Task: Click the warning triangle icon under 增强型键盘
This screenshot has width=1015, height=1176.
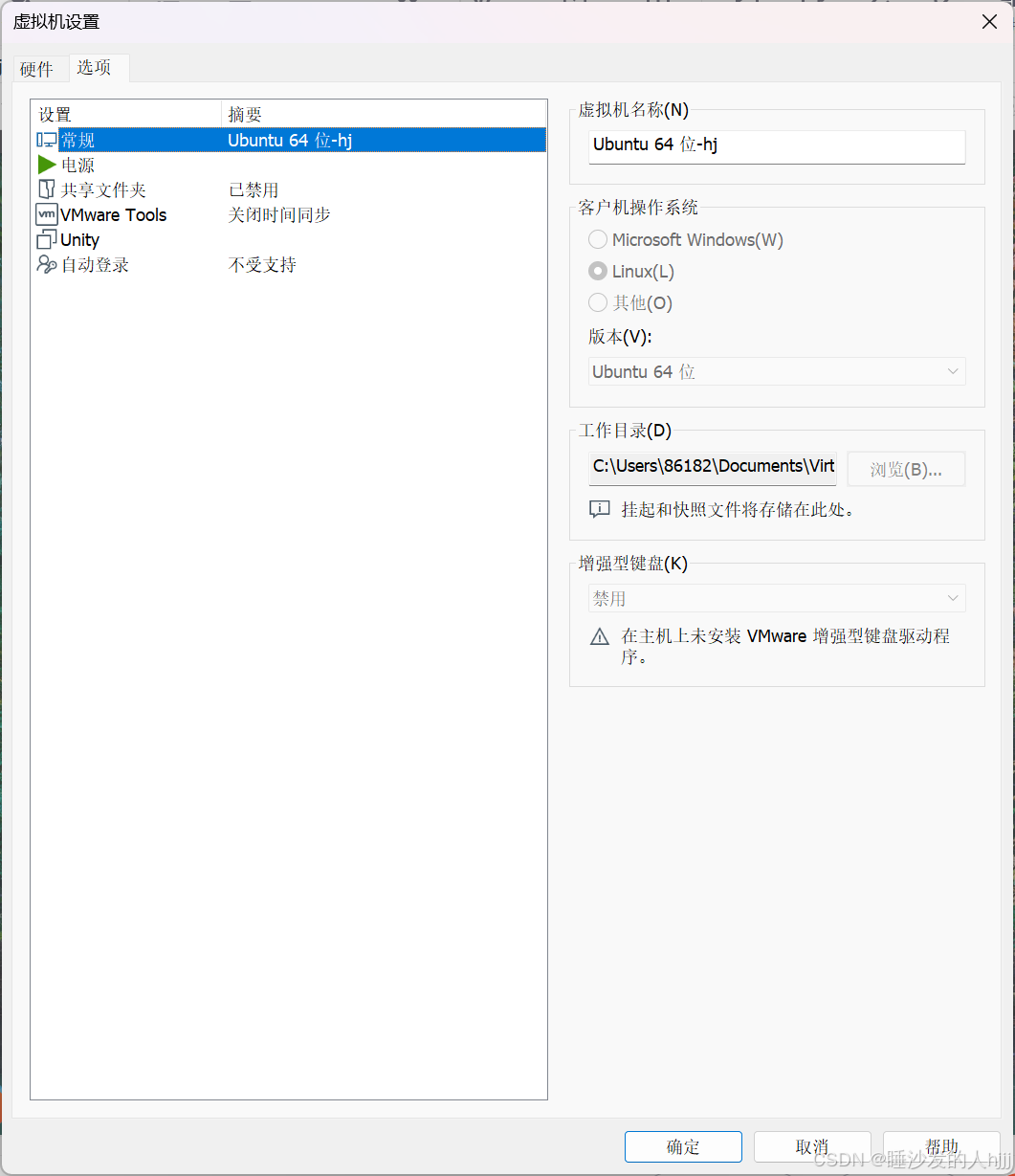Action: click(x=600, y=636)
